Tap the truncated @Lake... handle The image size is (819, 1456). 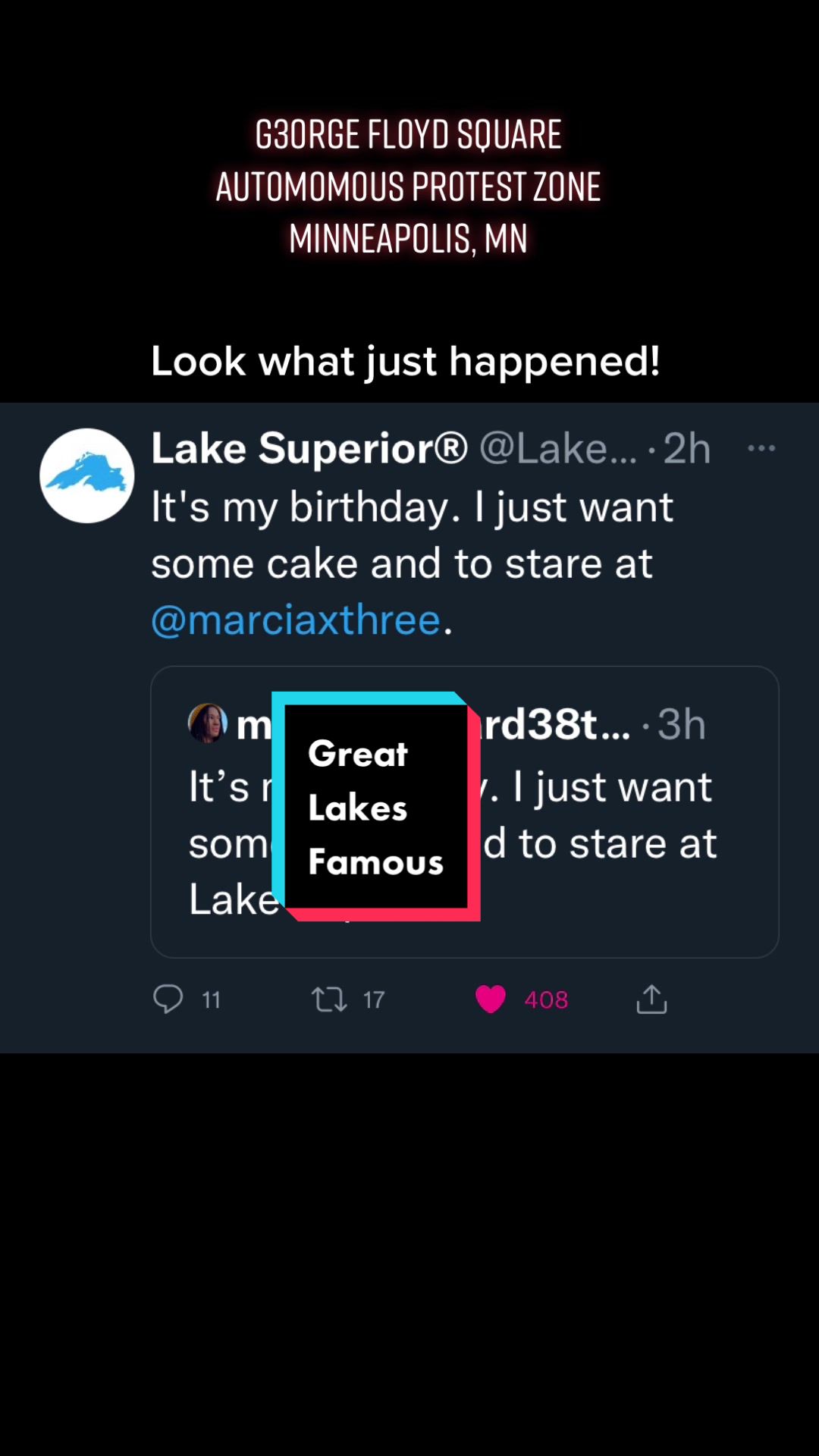click(558, 448)
